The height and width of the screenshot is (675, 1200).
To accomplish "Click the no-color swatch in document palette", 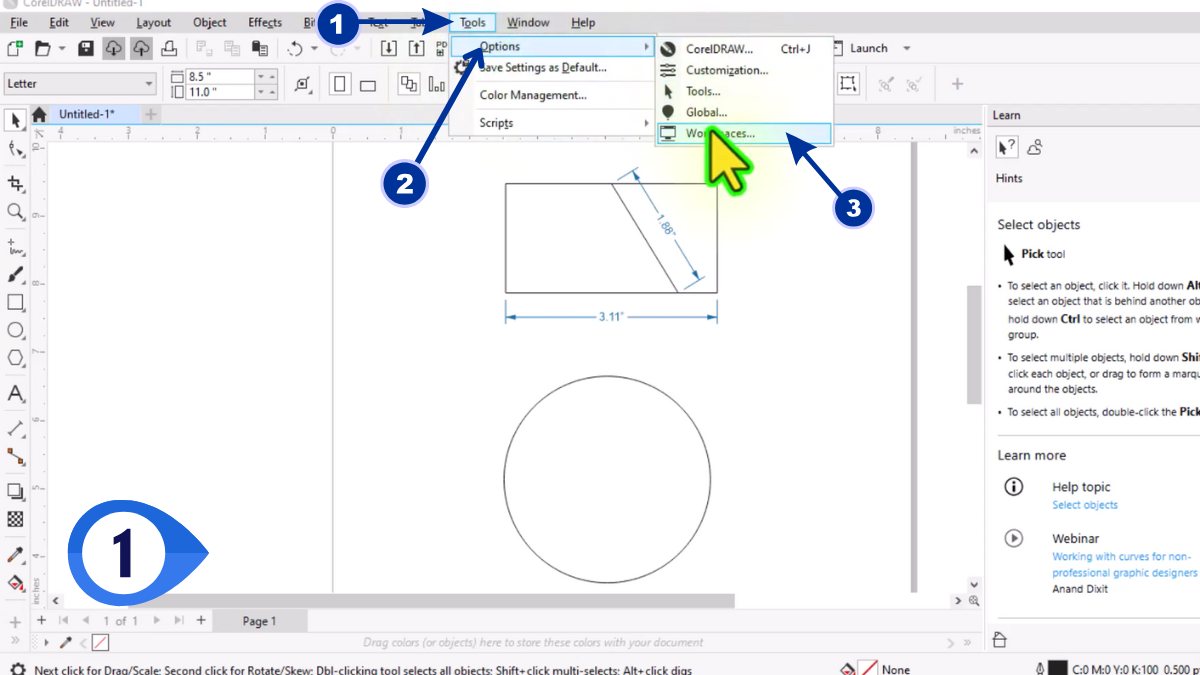I will [101, 642].
